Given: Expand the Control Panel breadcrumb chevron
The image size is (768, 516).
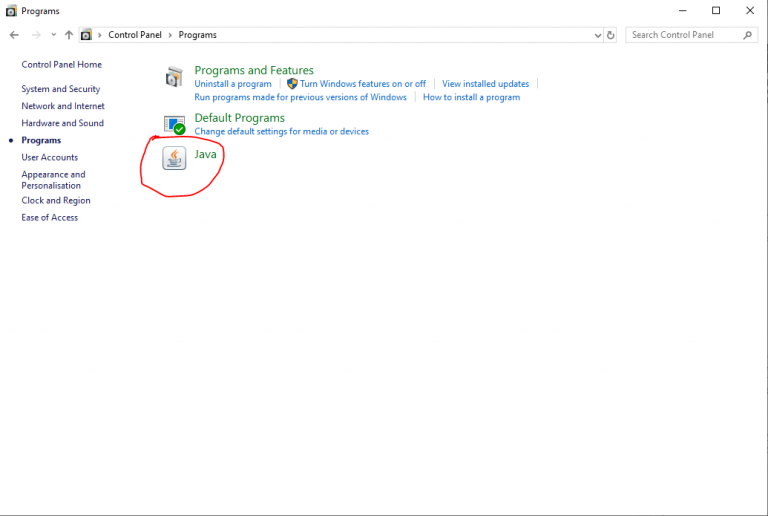Looking at the screenshot, I should point(100,35).
